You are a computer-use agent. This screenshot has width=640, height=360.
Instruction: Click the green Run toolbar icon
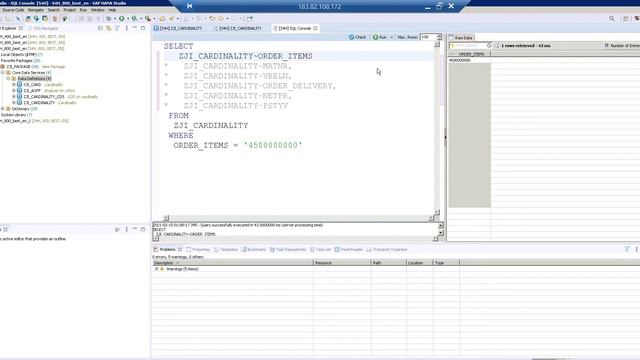point(122,18)
